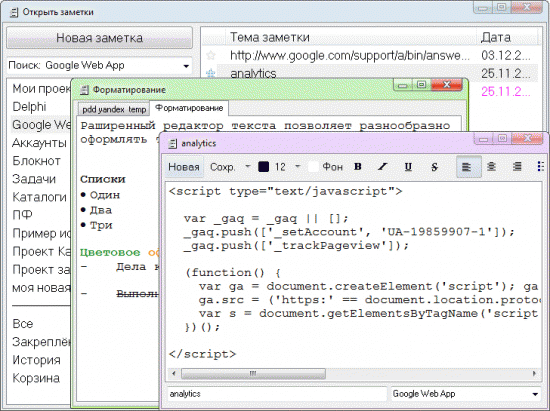Select the моя новая folder
Image resolution: width=550 pixels, height=411 pixels.
coord(41,288)
